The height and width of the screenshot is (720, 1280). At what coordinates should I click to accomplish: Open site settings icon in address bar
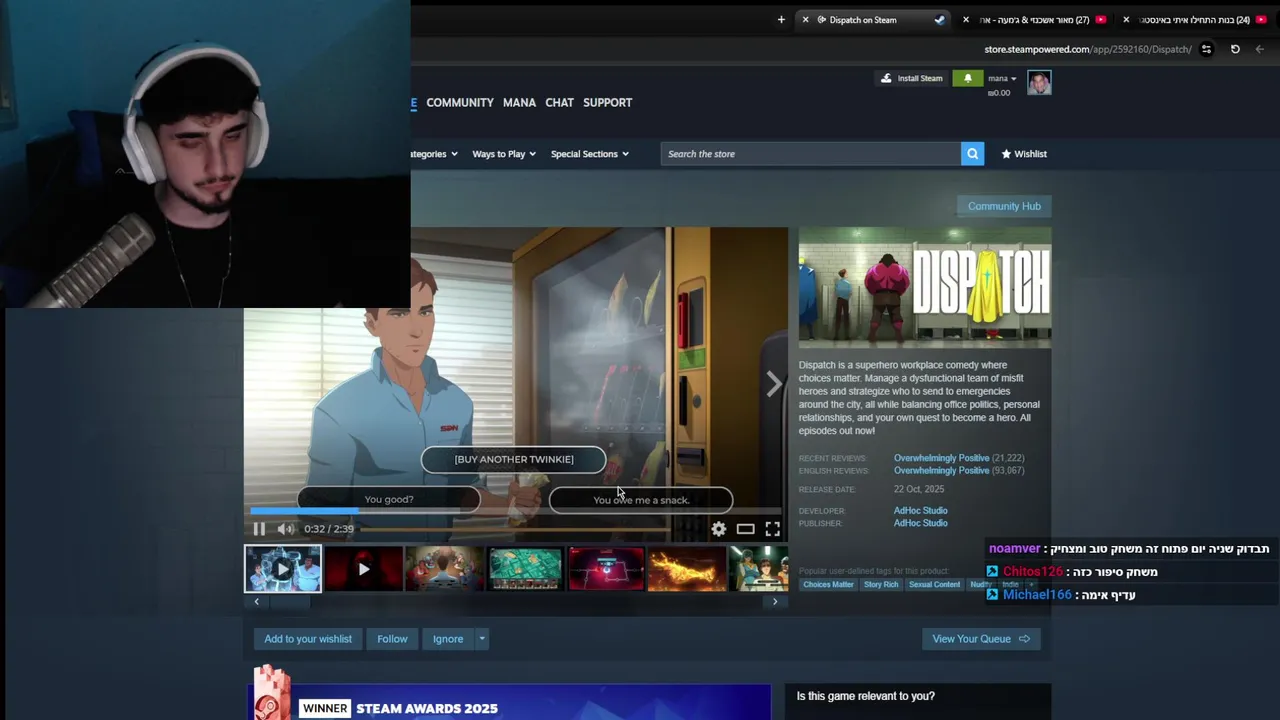coord(1206,49)
